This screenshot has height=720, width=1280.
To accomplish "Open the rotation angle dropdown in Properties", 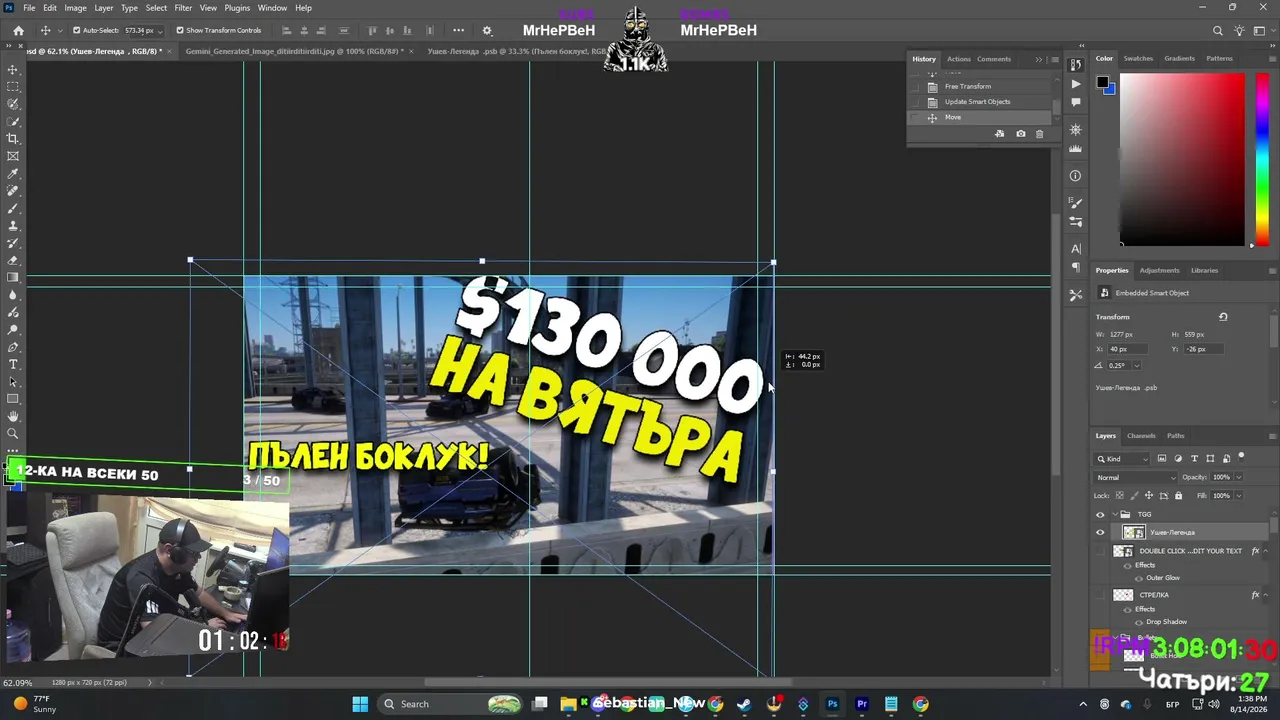I will tap(1136, 366).
